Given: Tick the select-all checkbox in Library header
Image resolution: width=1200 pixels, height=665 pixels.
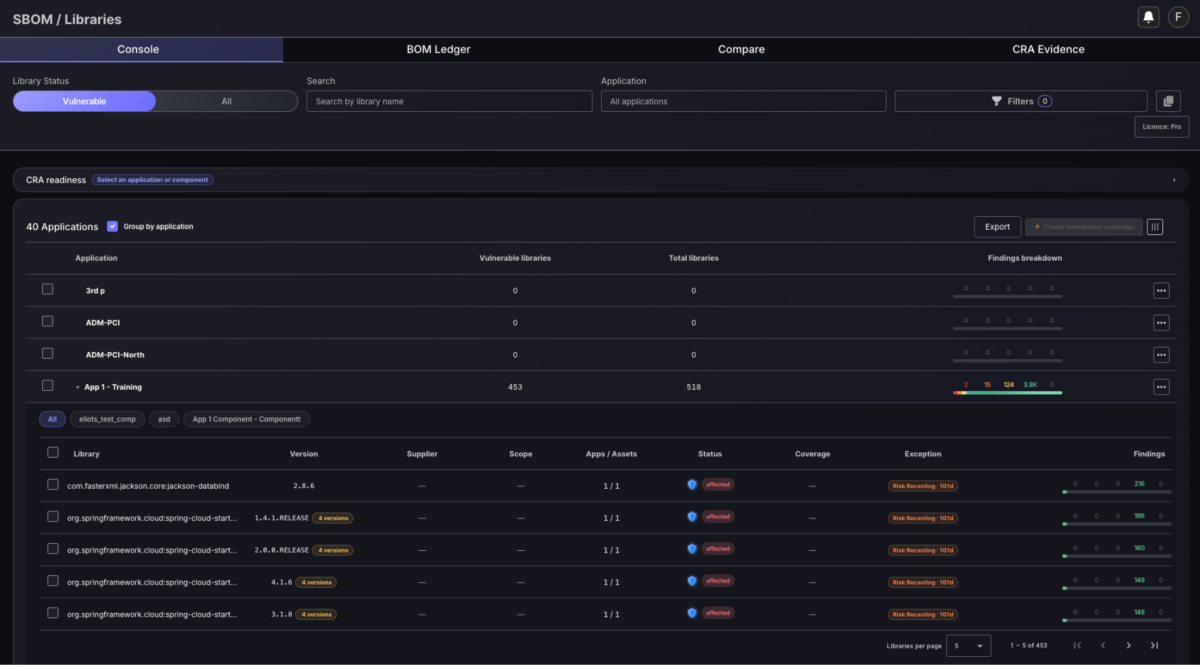Looking at the screenshot, I should [53, 452].
